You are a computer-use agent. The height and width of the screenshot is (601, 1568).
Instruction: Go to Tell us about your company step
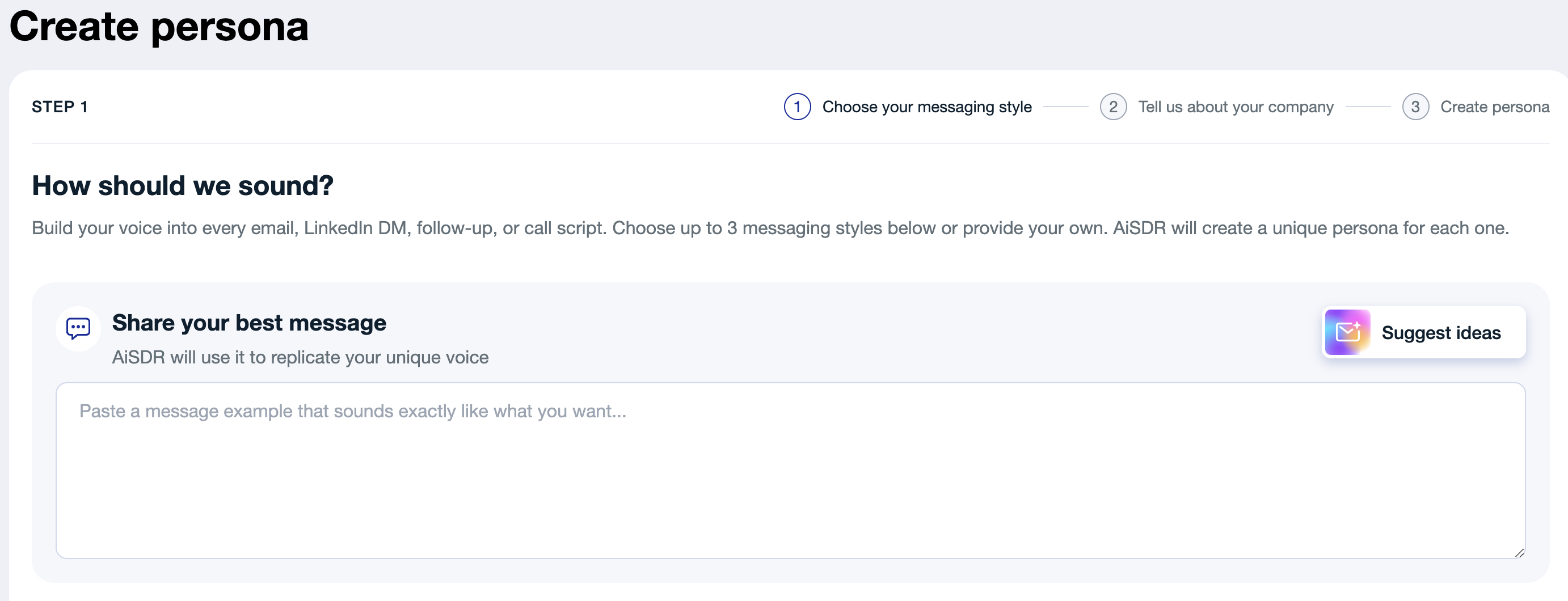point(1235,107)
